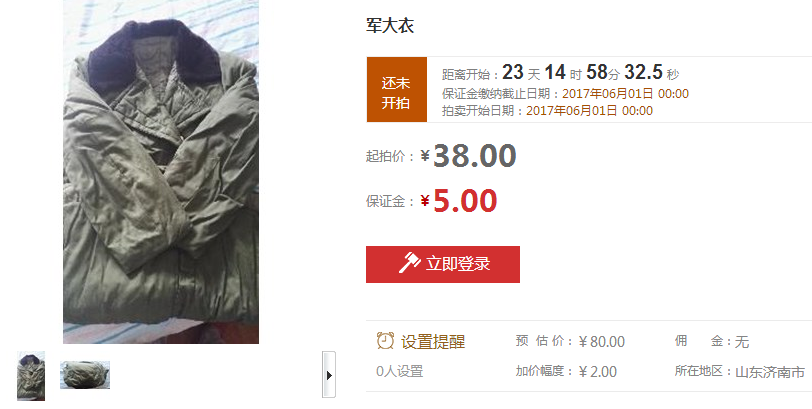Image resolution: width=812 pixels, height=409 pixels.
Task: Click the 军大衣 item title
Action: [x=390, y=25]
